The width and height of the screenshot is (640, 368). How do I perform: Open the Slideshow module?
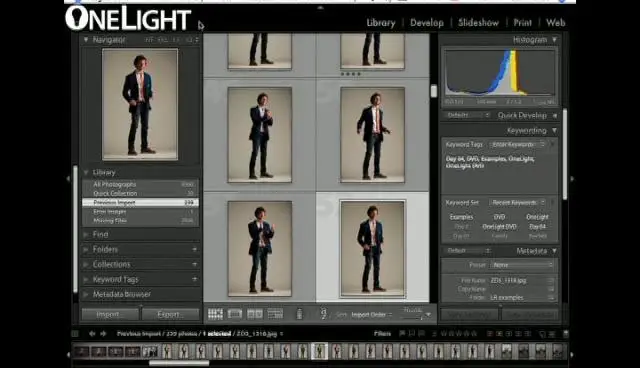click(478, 23)
